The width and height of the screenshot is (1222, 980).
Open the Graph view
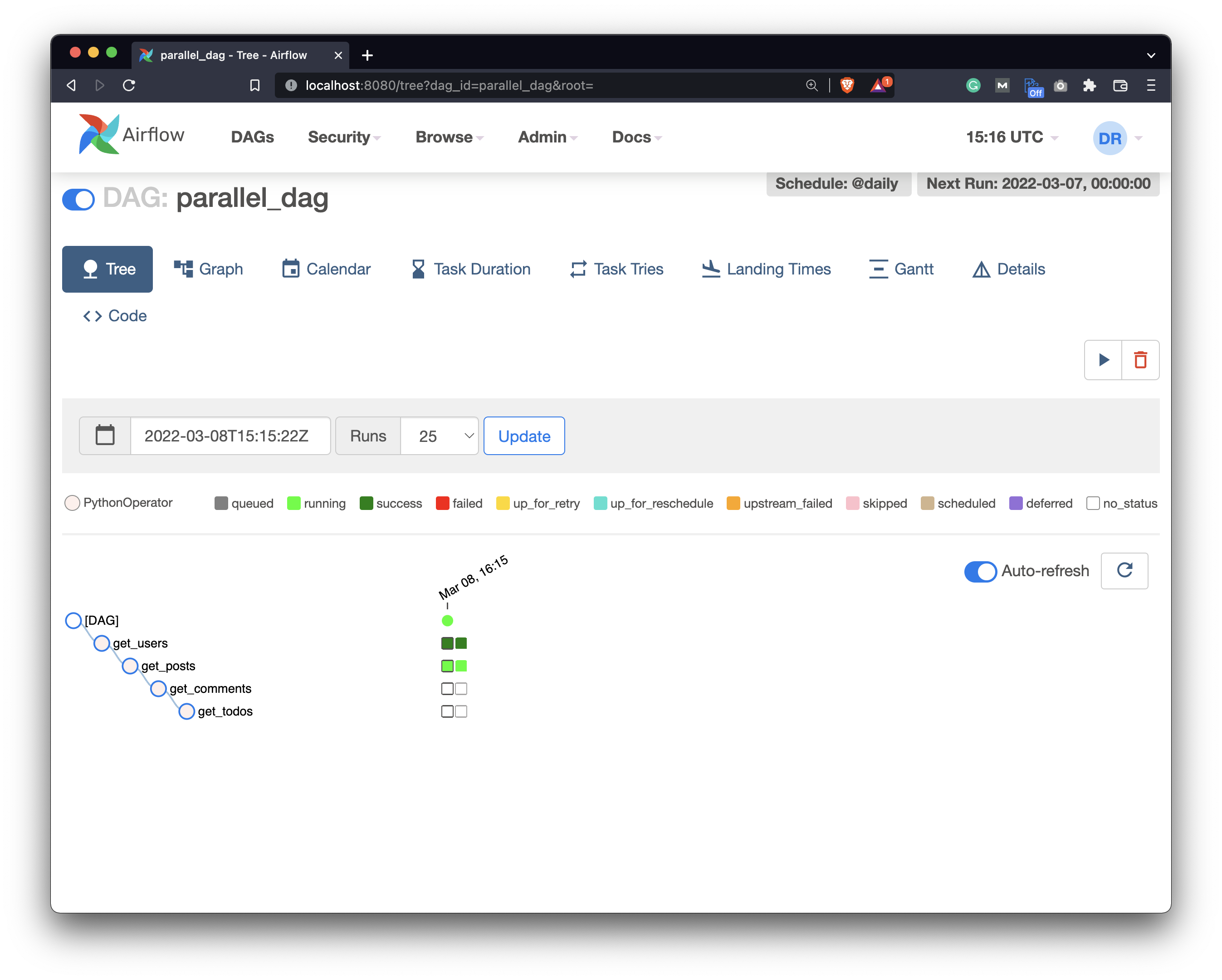208,269
